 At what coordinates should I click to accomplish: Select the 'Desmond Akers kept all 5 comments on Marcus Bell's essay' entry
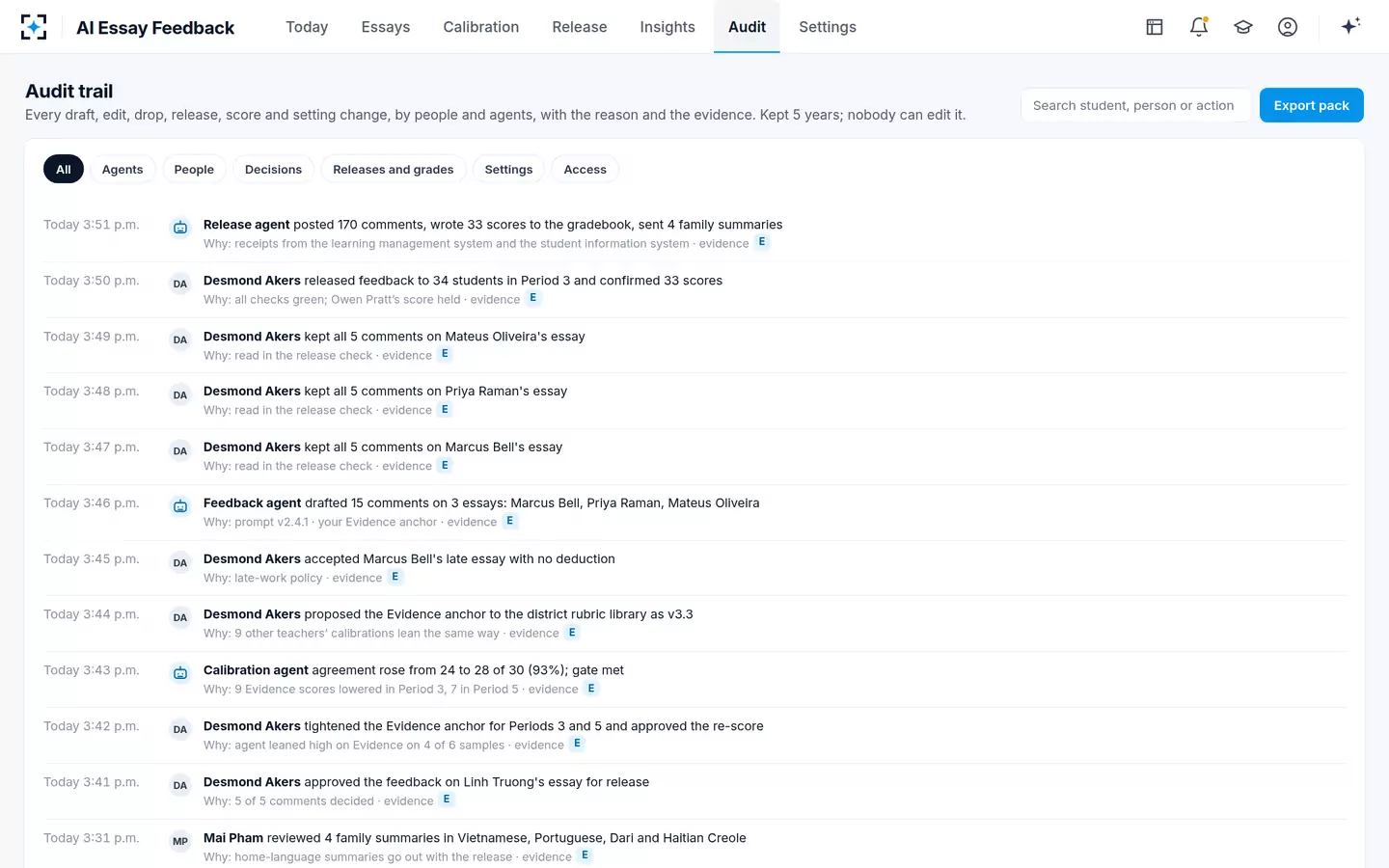click(695, 456)
